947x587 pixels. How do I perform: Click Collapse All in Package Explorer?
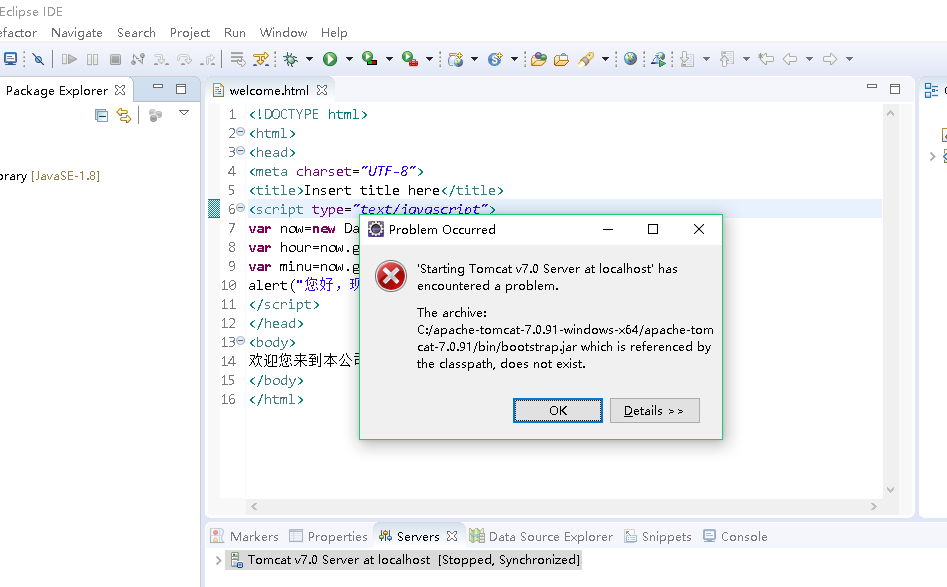tap(101, 115)
